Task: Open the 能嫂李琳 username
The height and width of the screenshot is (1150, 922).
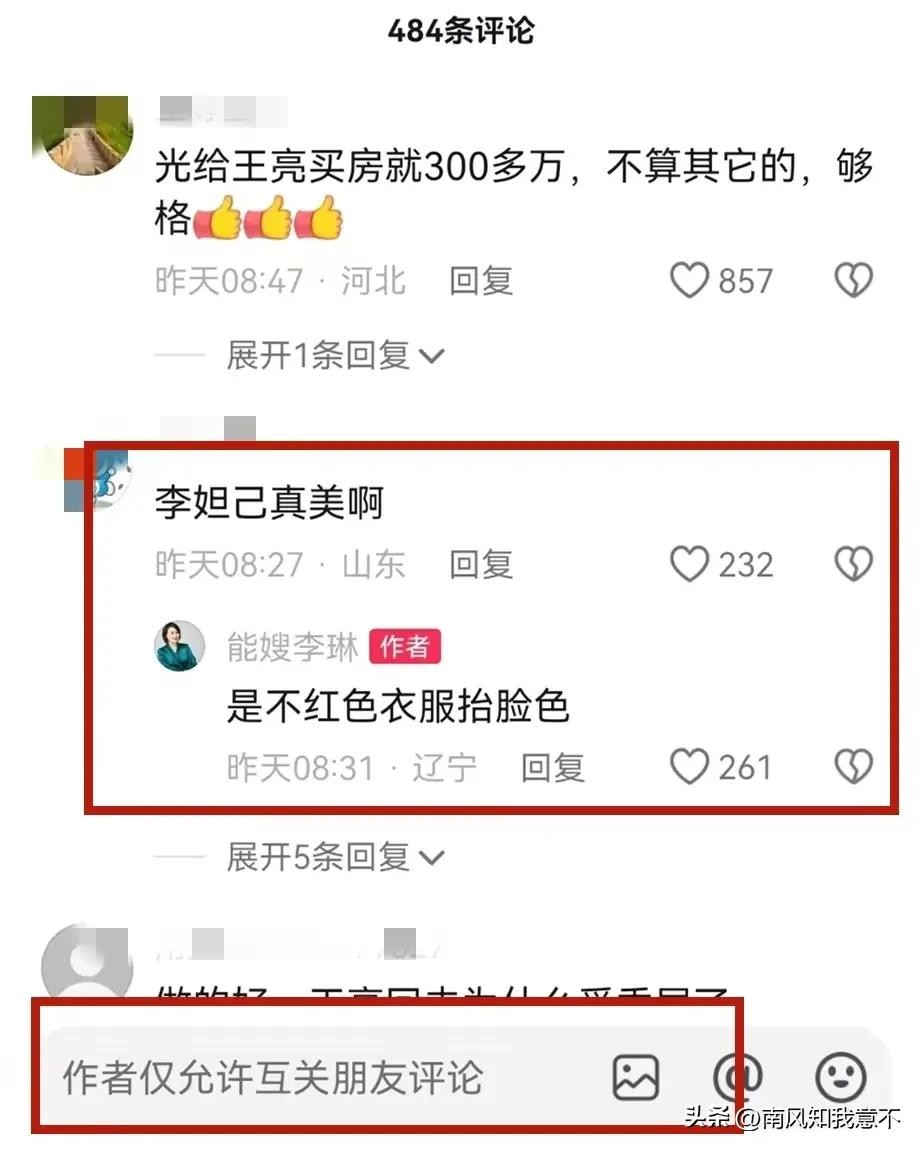Action: point(292,647)
